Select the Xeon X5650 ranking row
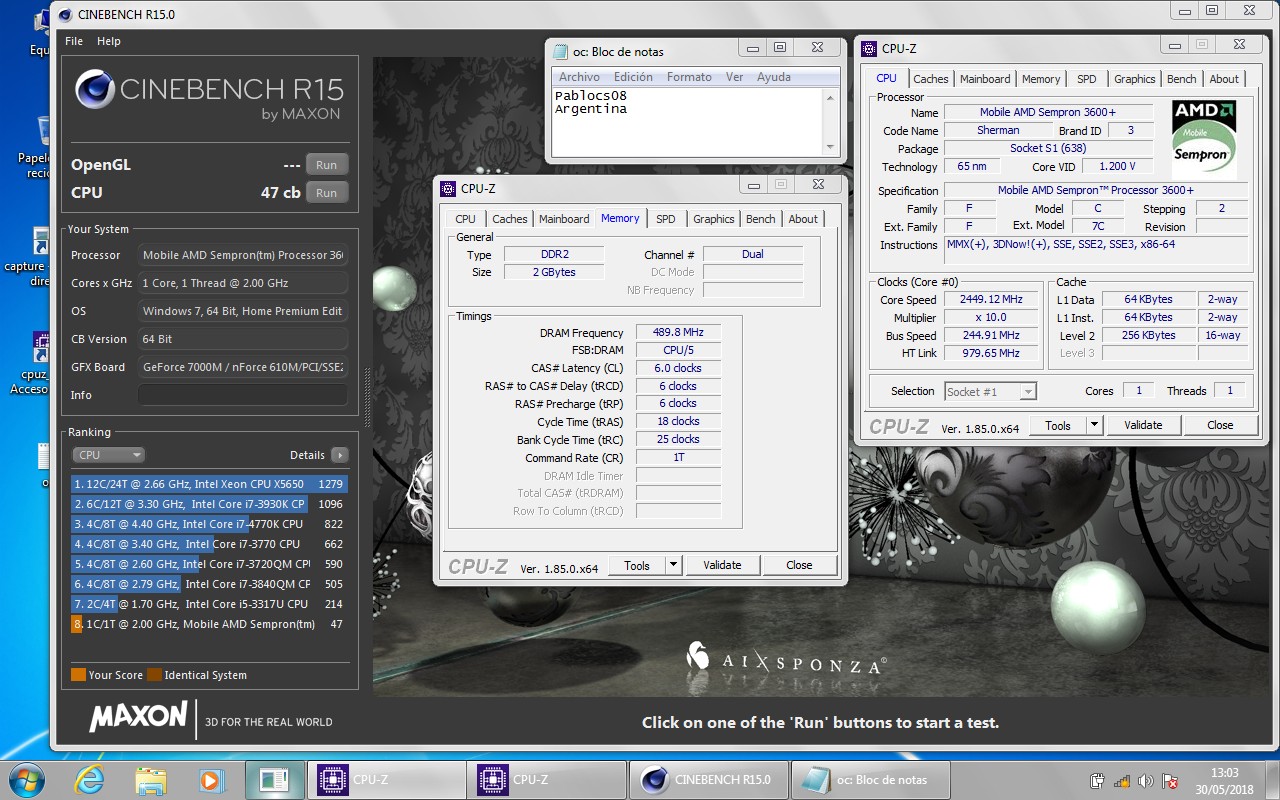The height and width of the screenshot is (800, 1280). tap(209, 484)
